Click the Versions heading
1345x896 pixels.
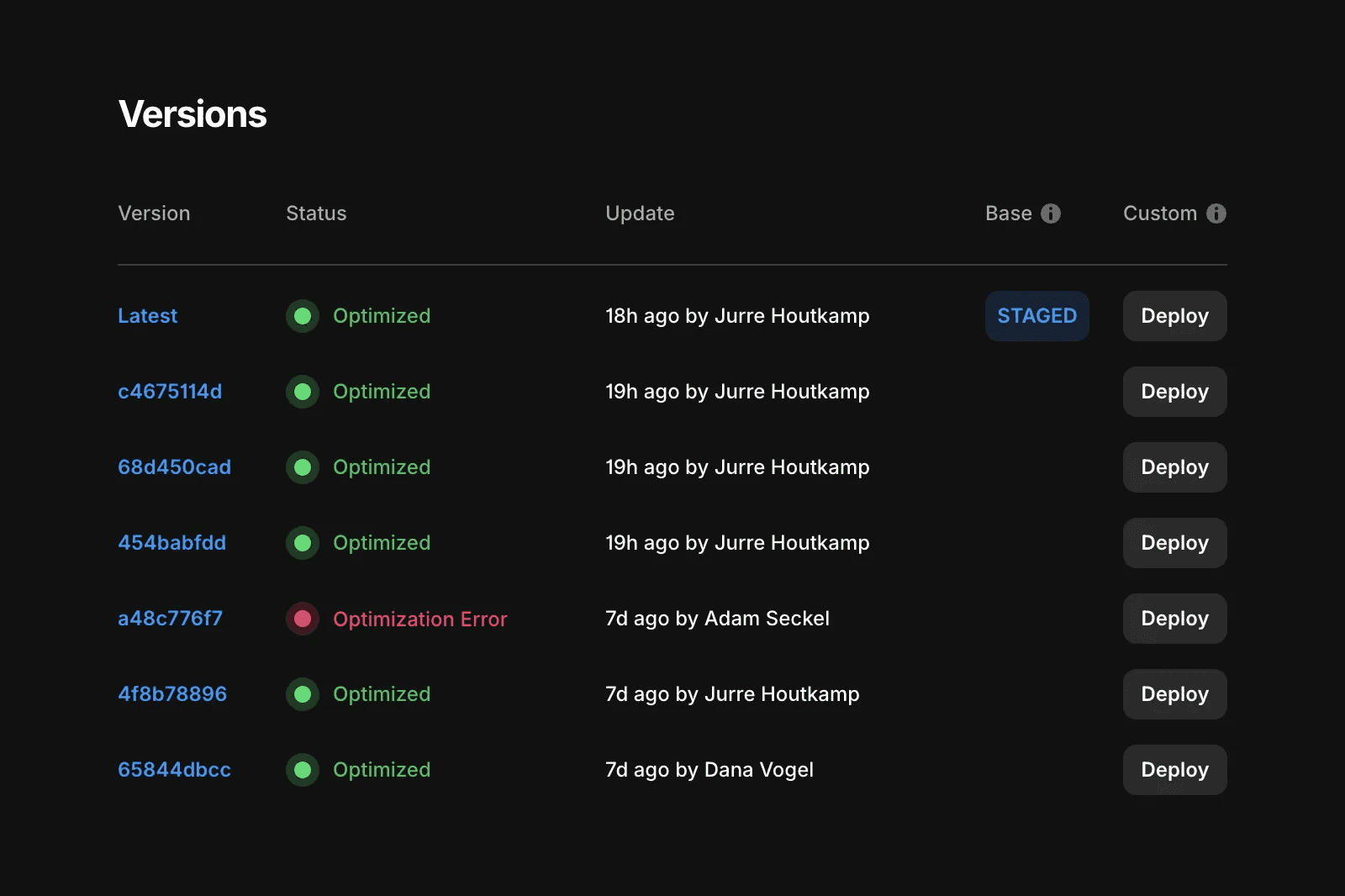(193, 114)
